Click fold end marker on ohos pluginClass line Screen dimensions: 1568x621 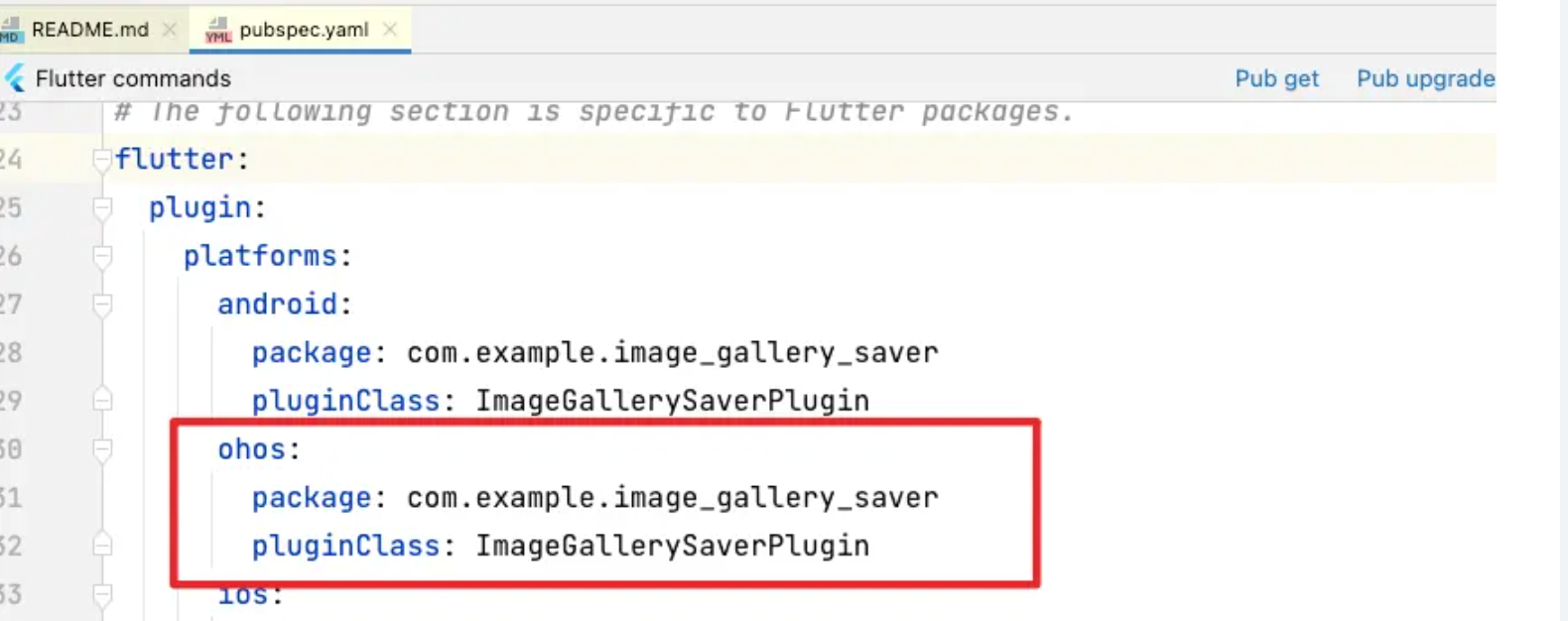(x=101, y=546)
